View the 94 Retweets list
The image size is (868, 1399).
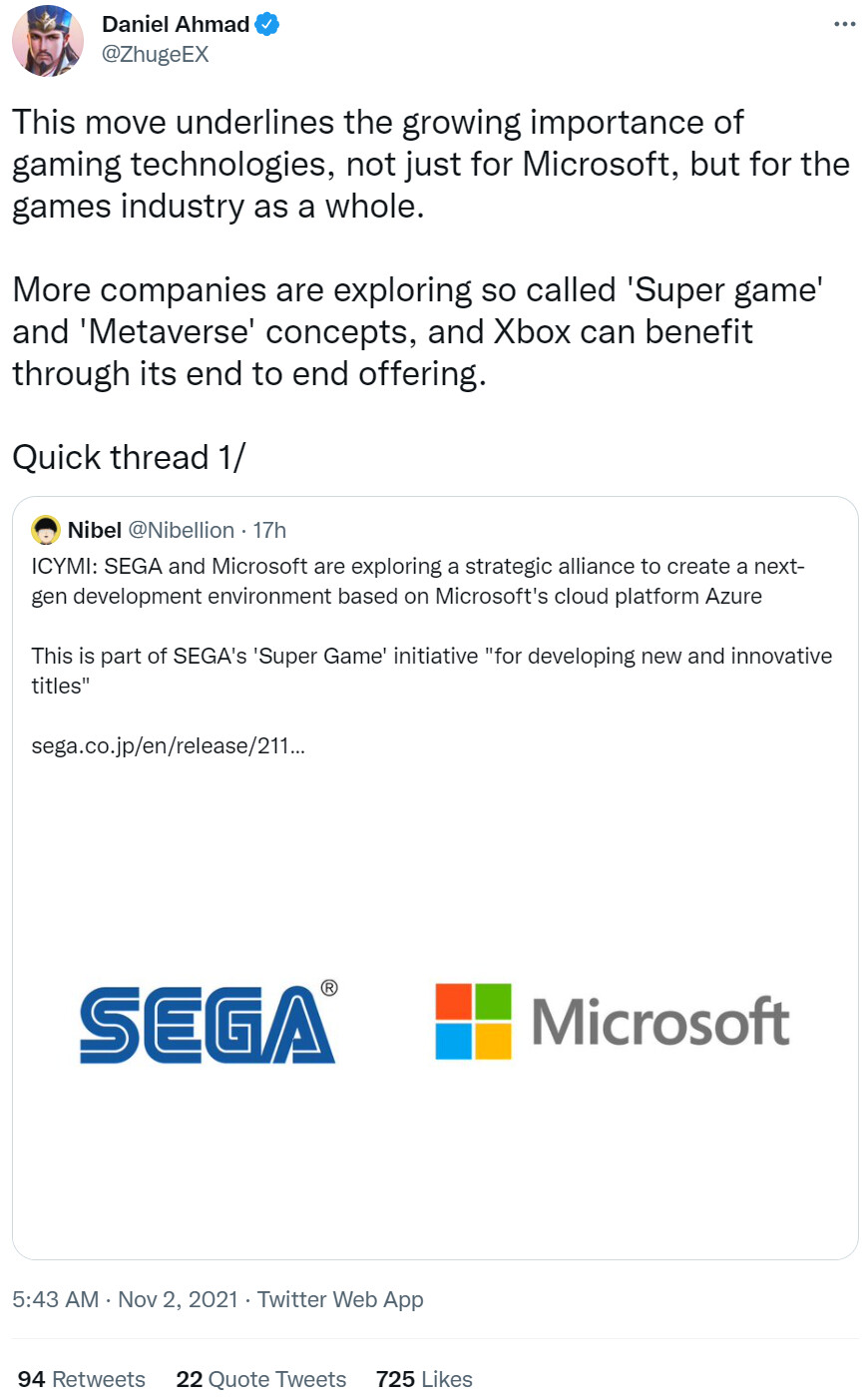point(82,1379)
